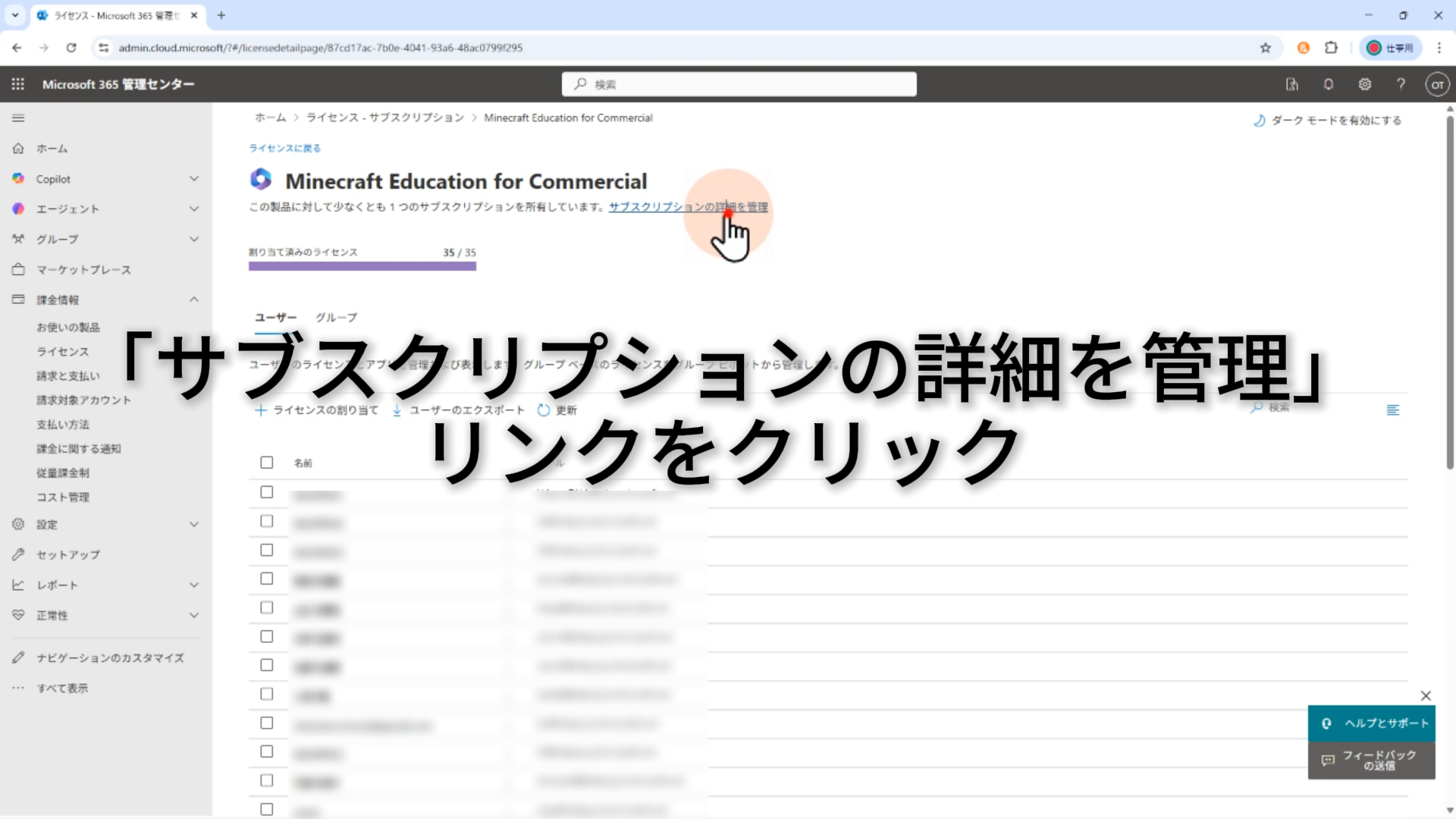Switch to the グループ tab
The image size is (1456, 819).
click(x=336, y=317)
